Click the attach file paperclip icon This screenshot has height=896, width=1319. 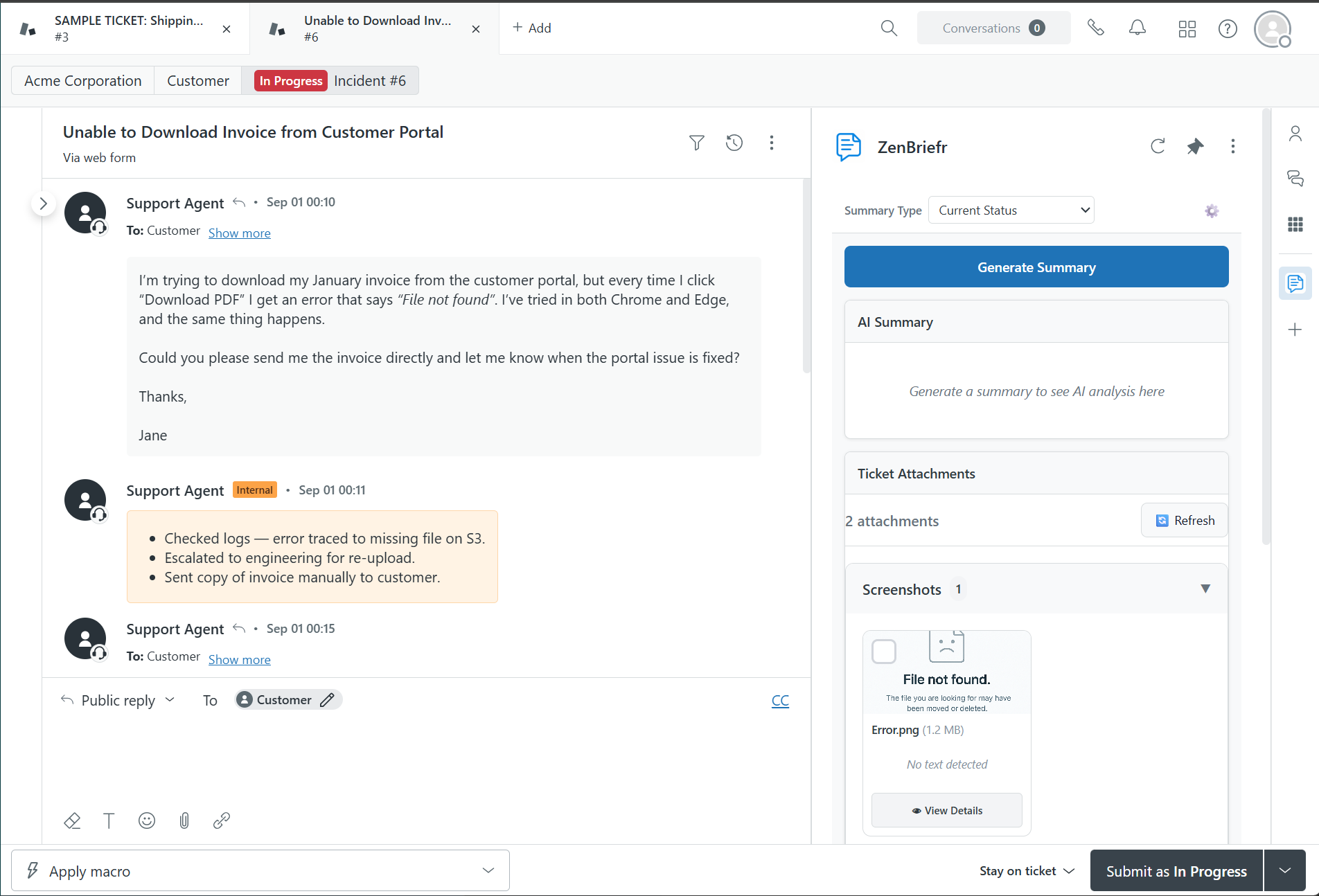pos(184,821)
